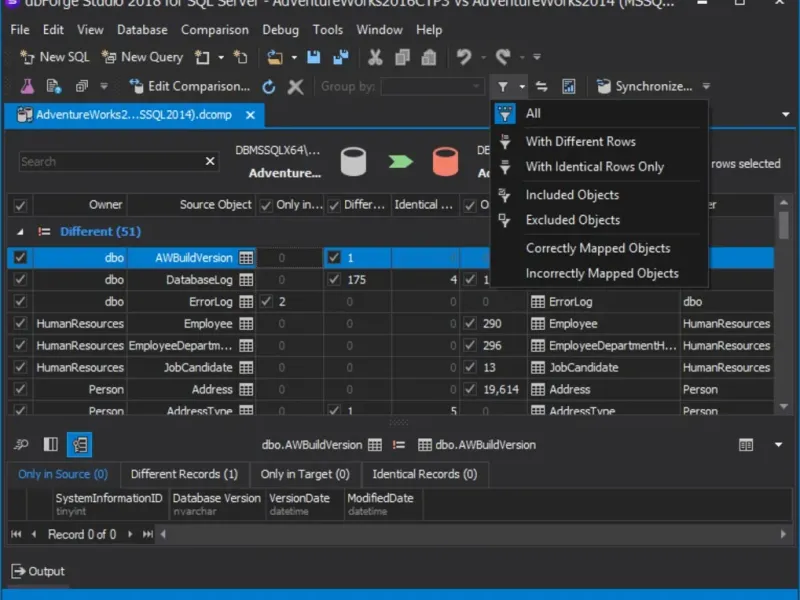
Task: Toggle the checkbox for the Employee row
Action: point(20,323)
